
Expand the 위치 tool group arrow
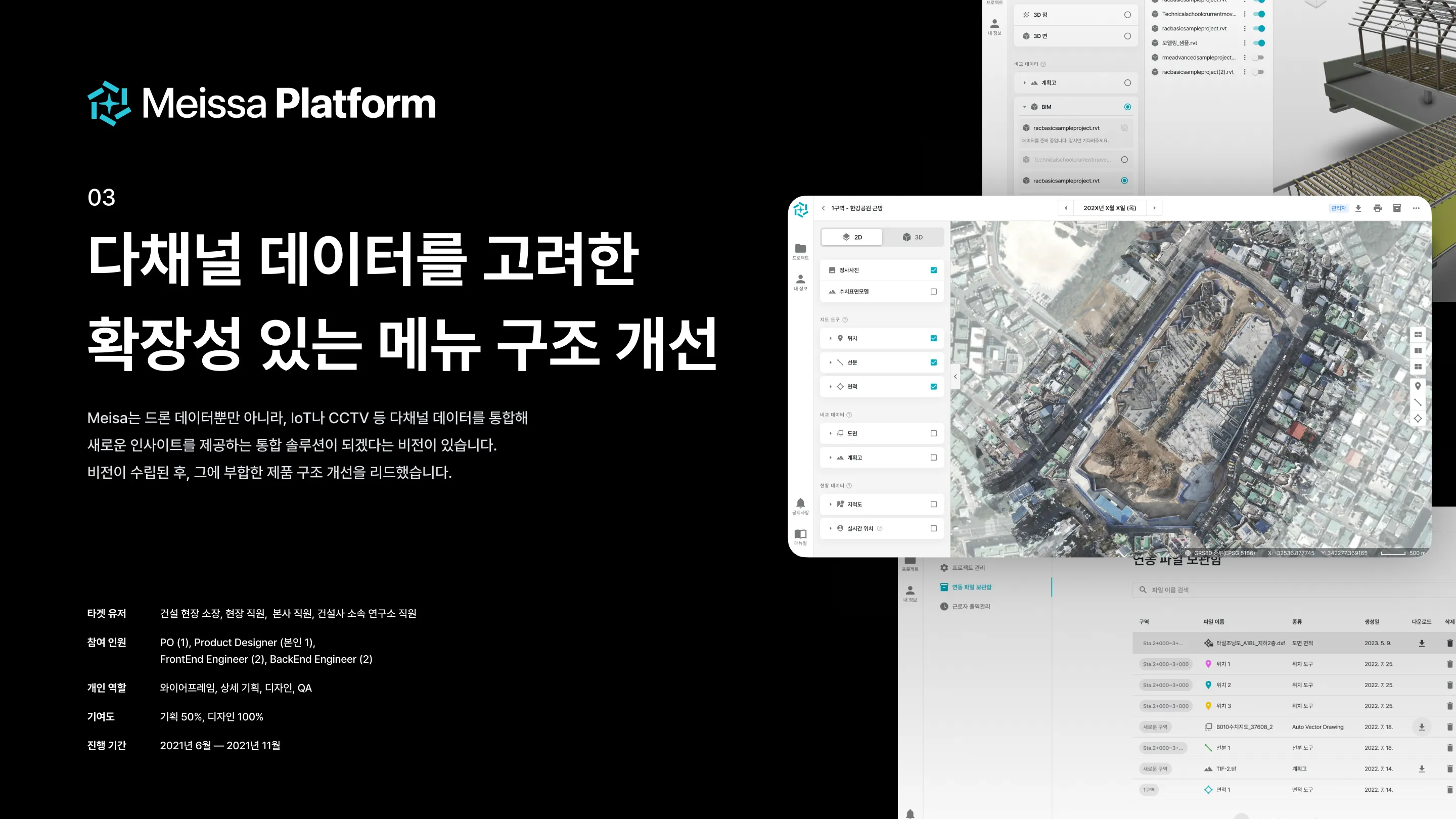pos(830,338)
